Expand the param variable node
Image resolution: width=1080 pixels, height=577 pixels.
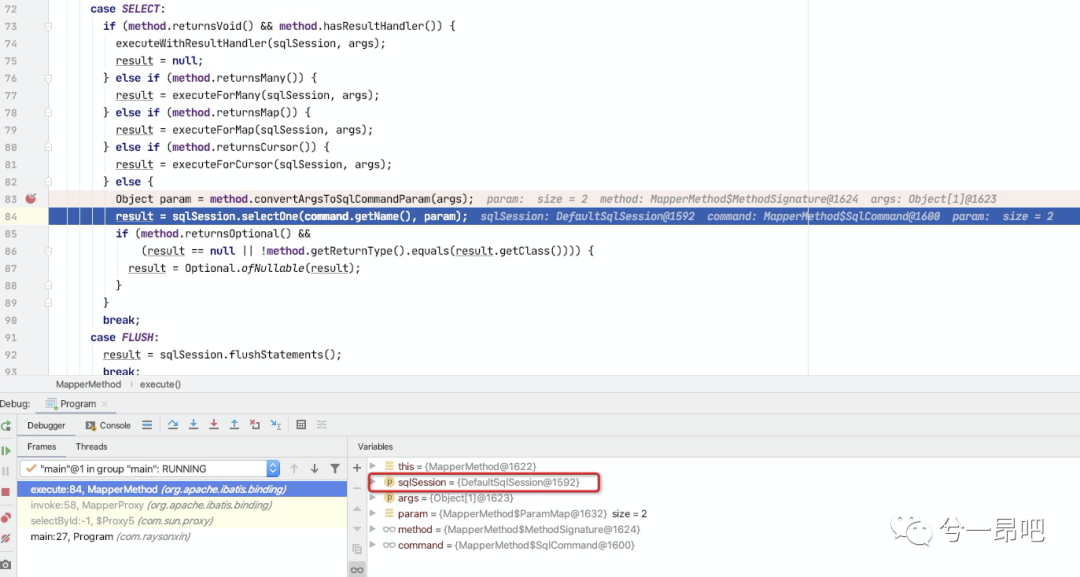pos(373,514)
